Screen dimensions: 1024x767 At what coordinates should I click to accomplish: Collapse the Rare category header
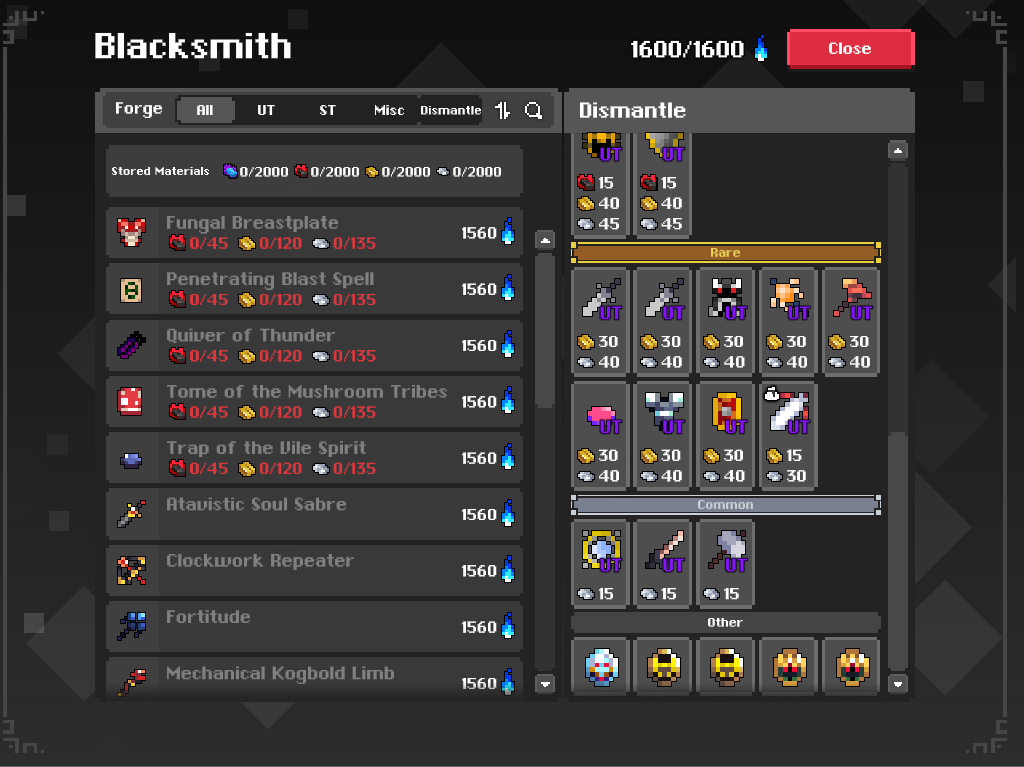[x=726, y=252]
